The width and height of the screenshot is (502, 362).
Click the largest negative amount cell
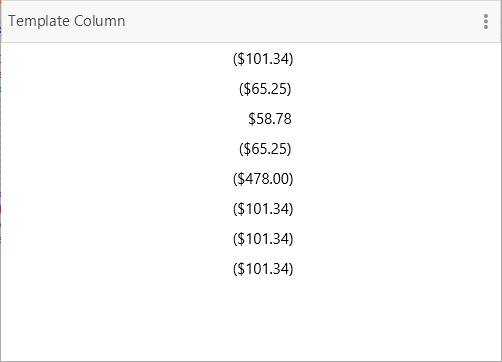tap(263, 179)
